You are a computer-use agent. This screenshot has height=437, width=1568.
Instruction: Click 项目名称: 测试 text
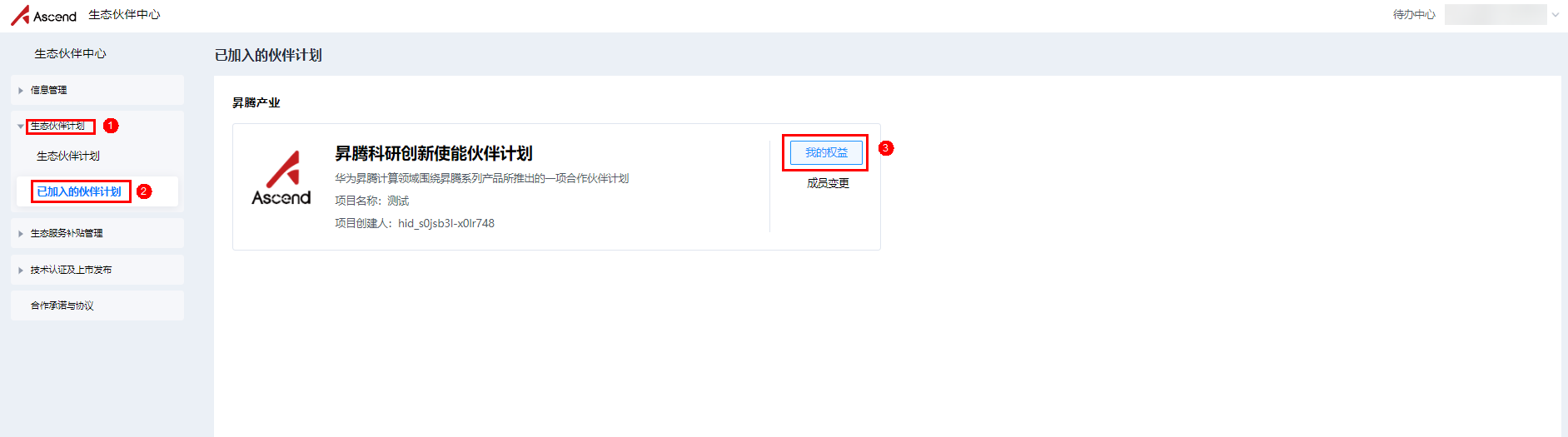point(372,201)
